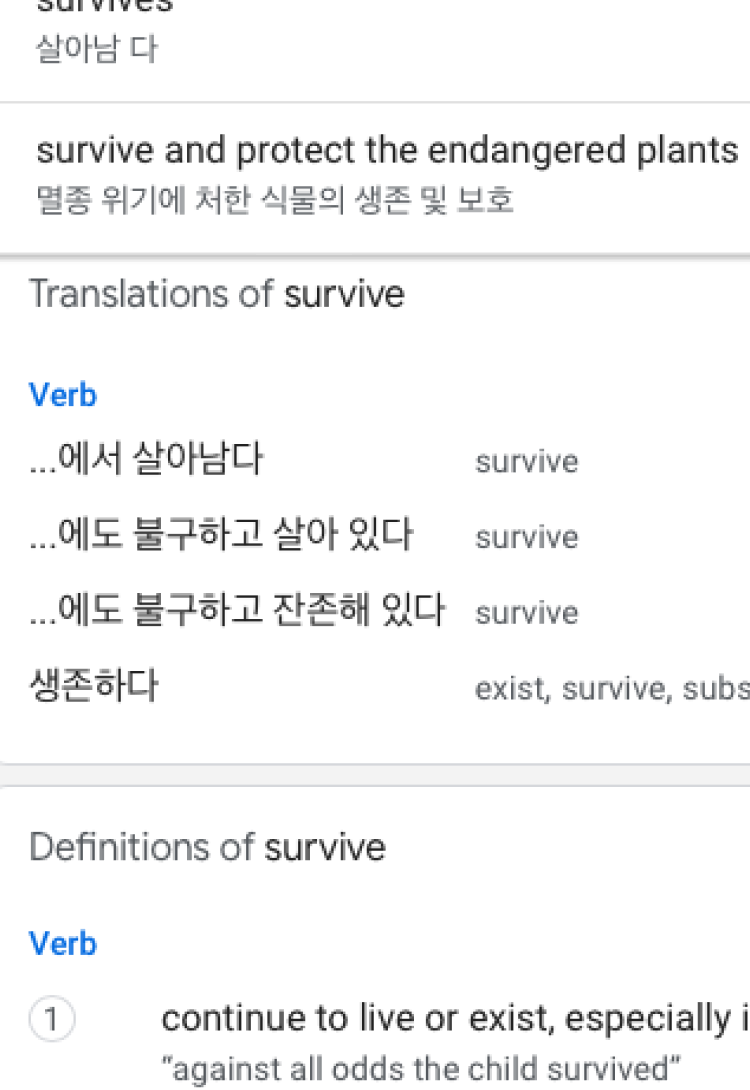Select the translation '...에서 살아남다'
Viewport: 750px width, 1090px height.
[146, 460]
